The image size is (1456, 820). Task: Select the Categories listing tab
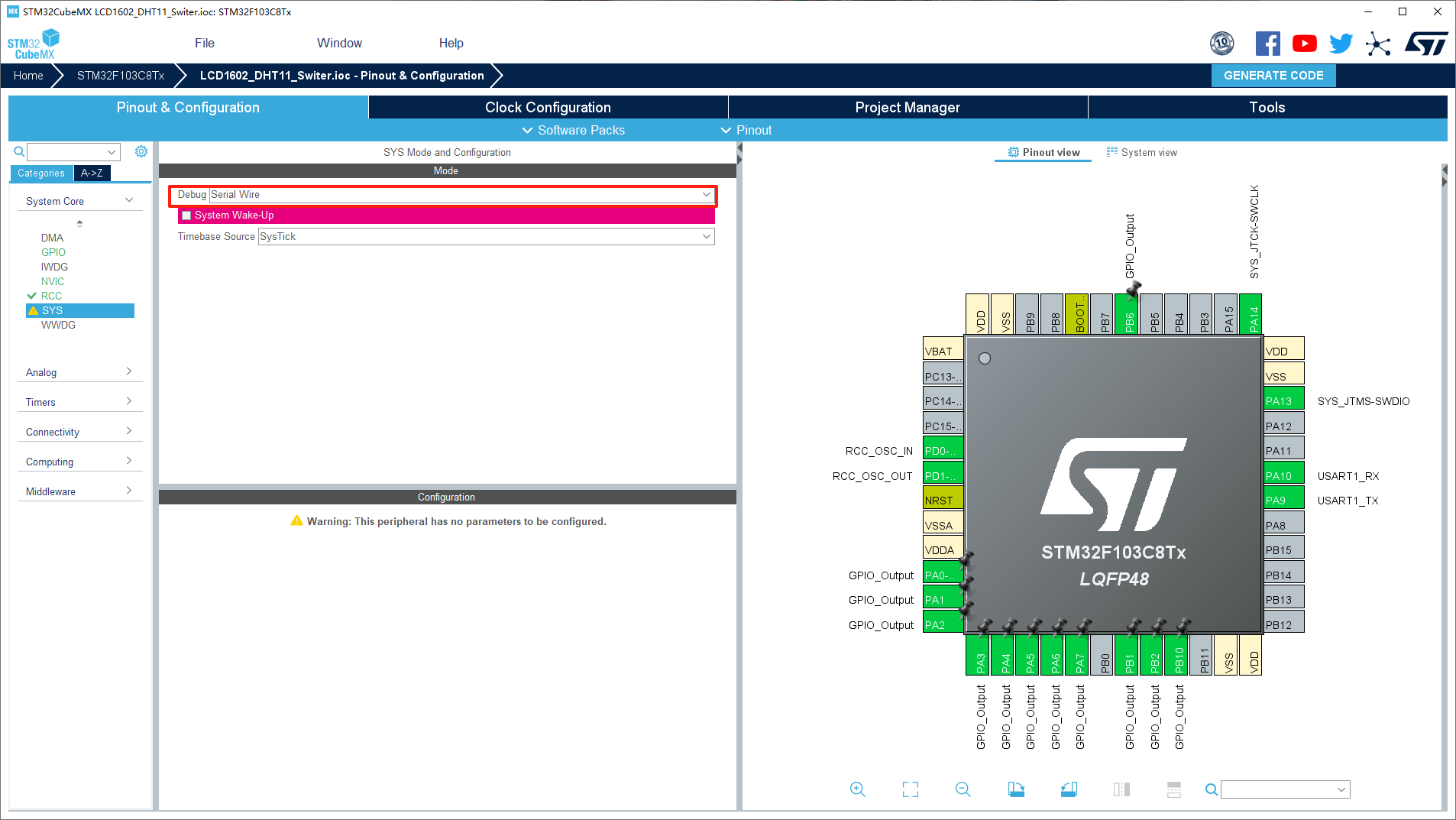(x=41, y=173)
